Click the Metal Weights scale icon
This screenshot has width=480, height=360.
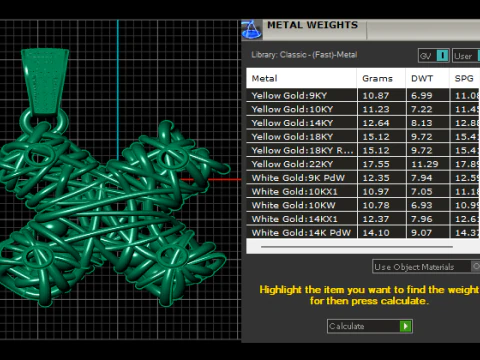point(252,29)
